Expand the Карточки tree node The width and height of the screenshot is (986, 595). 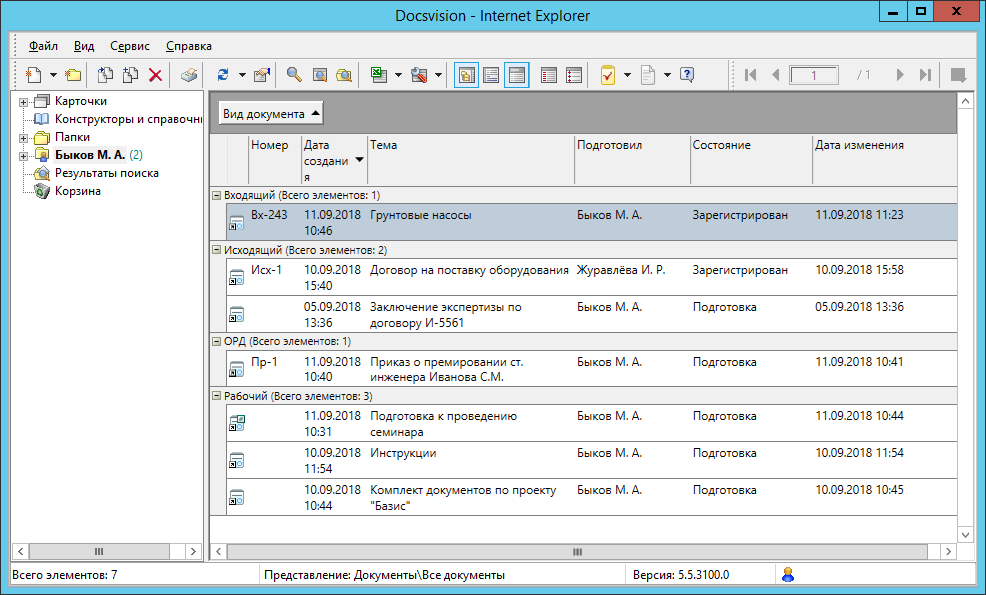coord(24,101)
